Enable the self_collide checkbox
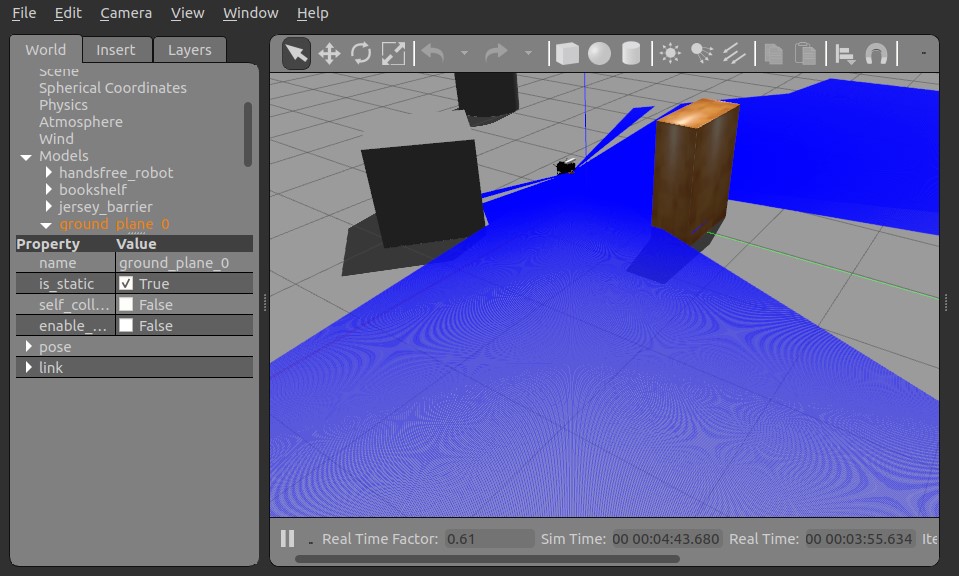This screenshot has height=576, width=959. pos(126,305)
